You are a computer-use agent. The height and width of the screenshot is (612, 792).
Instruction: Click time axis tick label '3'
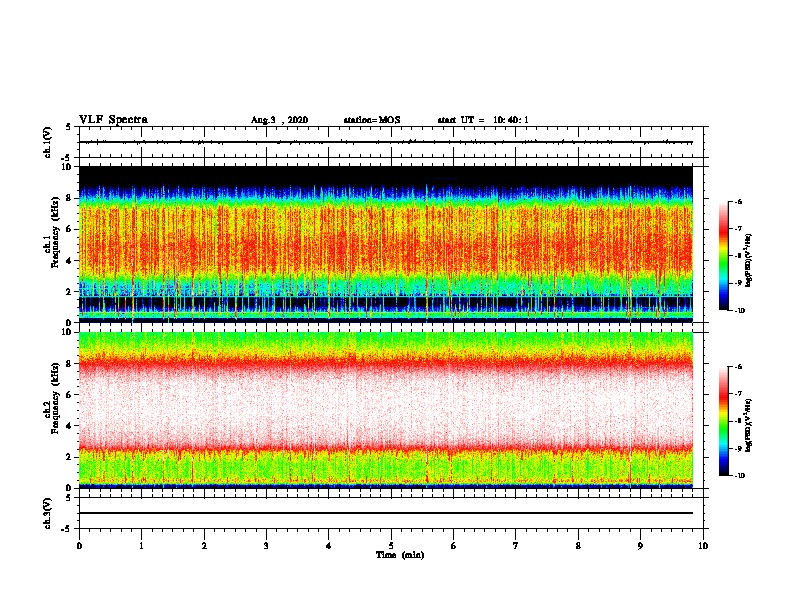[x=266, y=546]
